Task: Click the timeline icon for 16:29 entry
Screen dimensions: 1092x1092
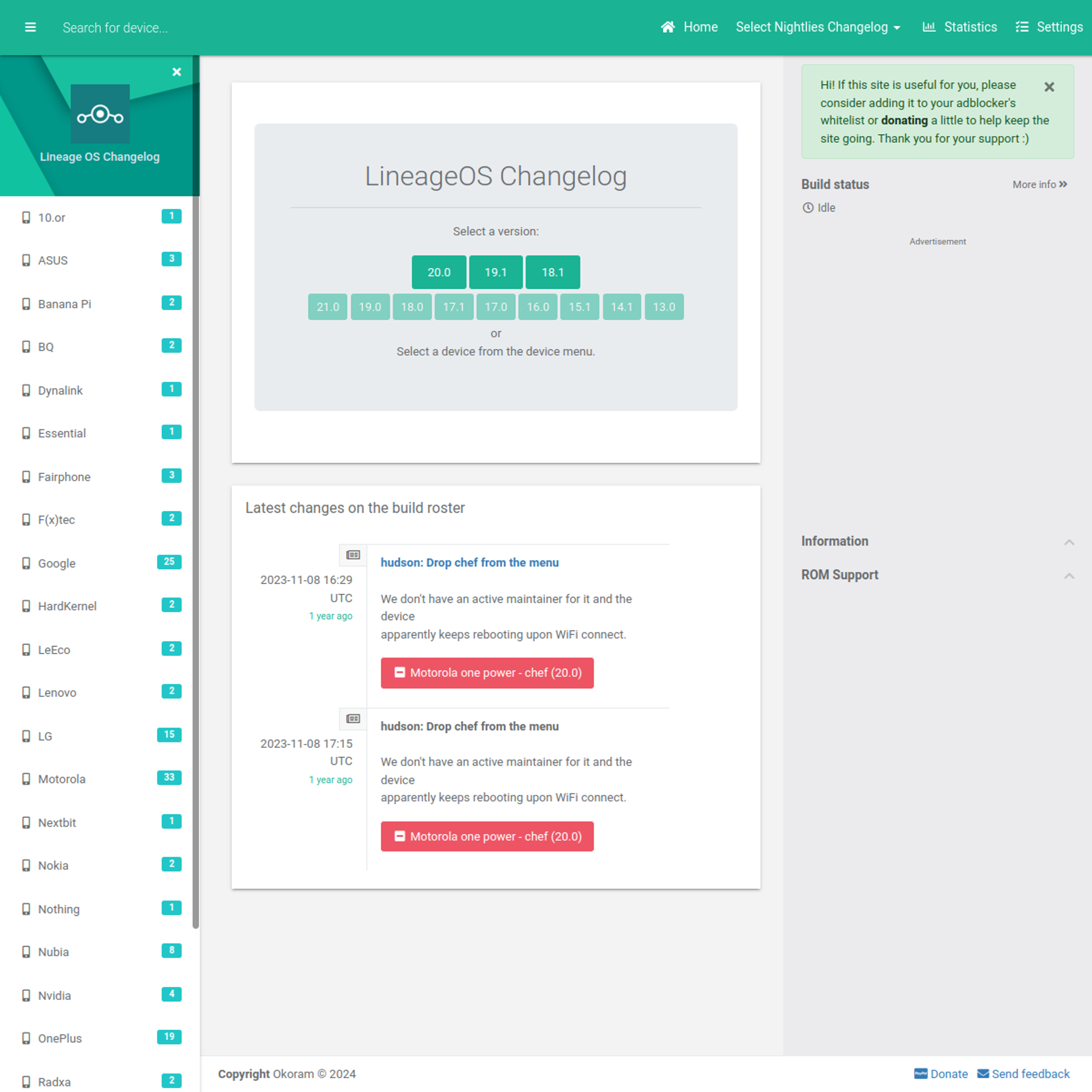Action: 353,555
